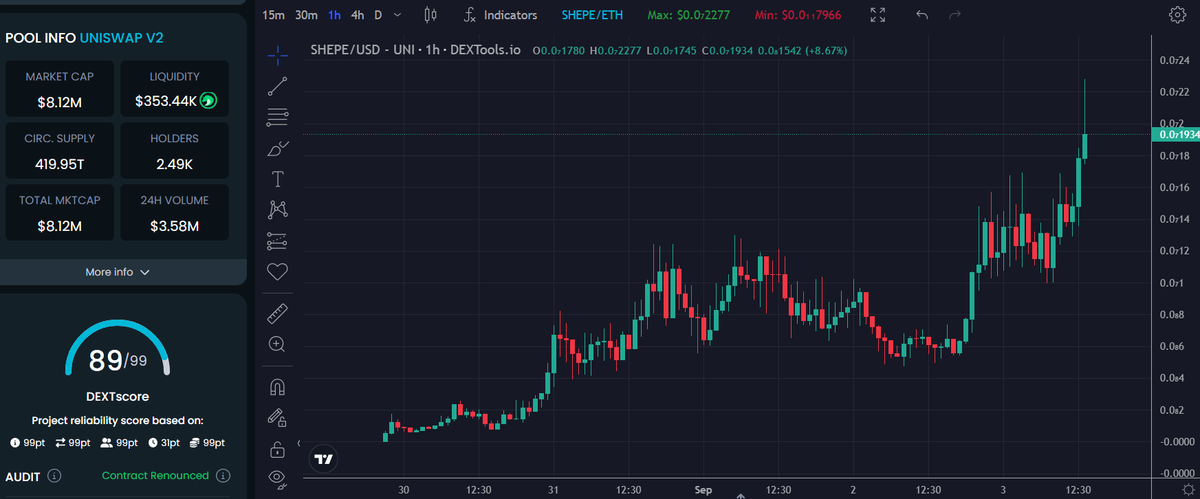Click the holders score 99pt icon
The image size is (1200, 499).
tap(105, 442)
